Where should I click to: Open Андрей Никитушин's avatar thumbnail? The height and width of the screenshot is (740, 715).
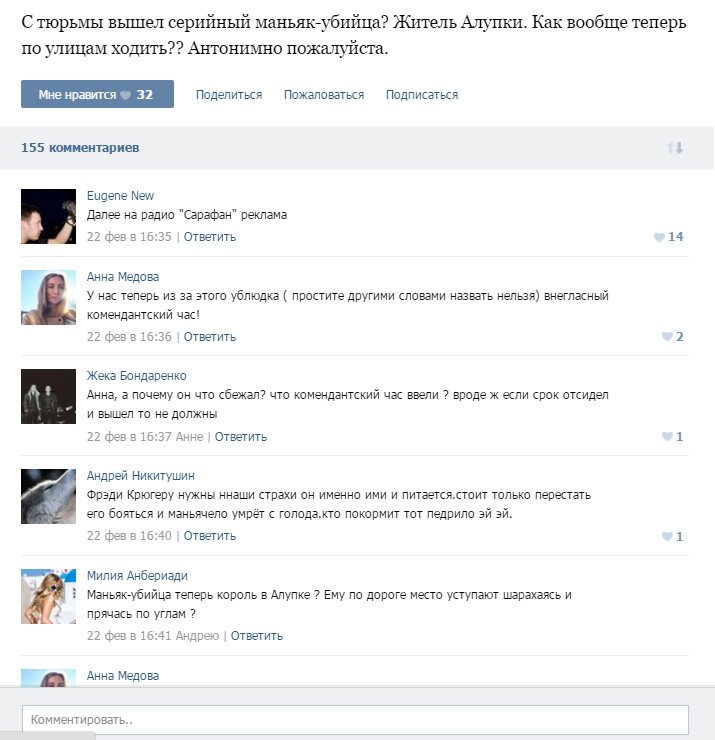(48, 496)
